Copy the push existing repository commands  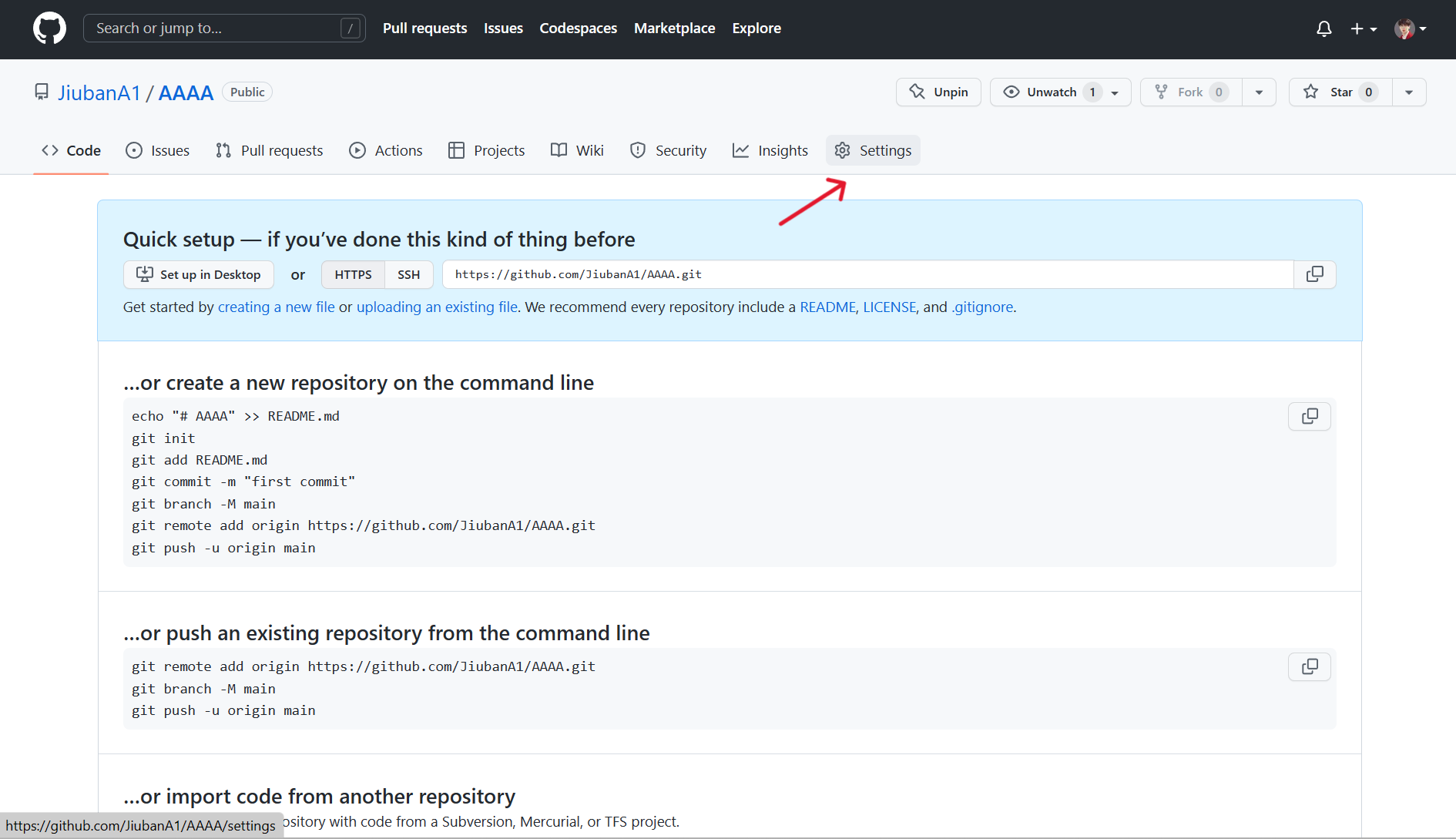tap(1310, 667)
